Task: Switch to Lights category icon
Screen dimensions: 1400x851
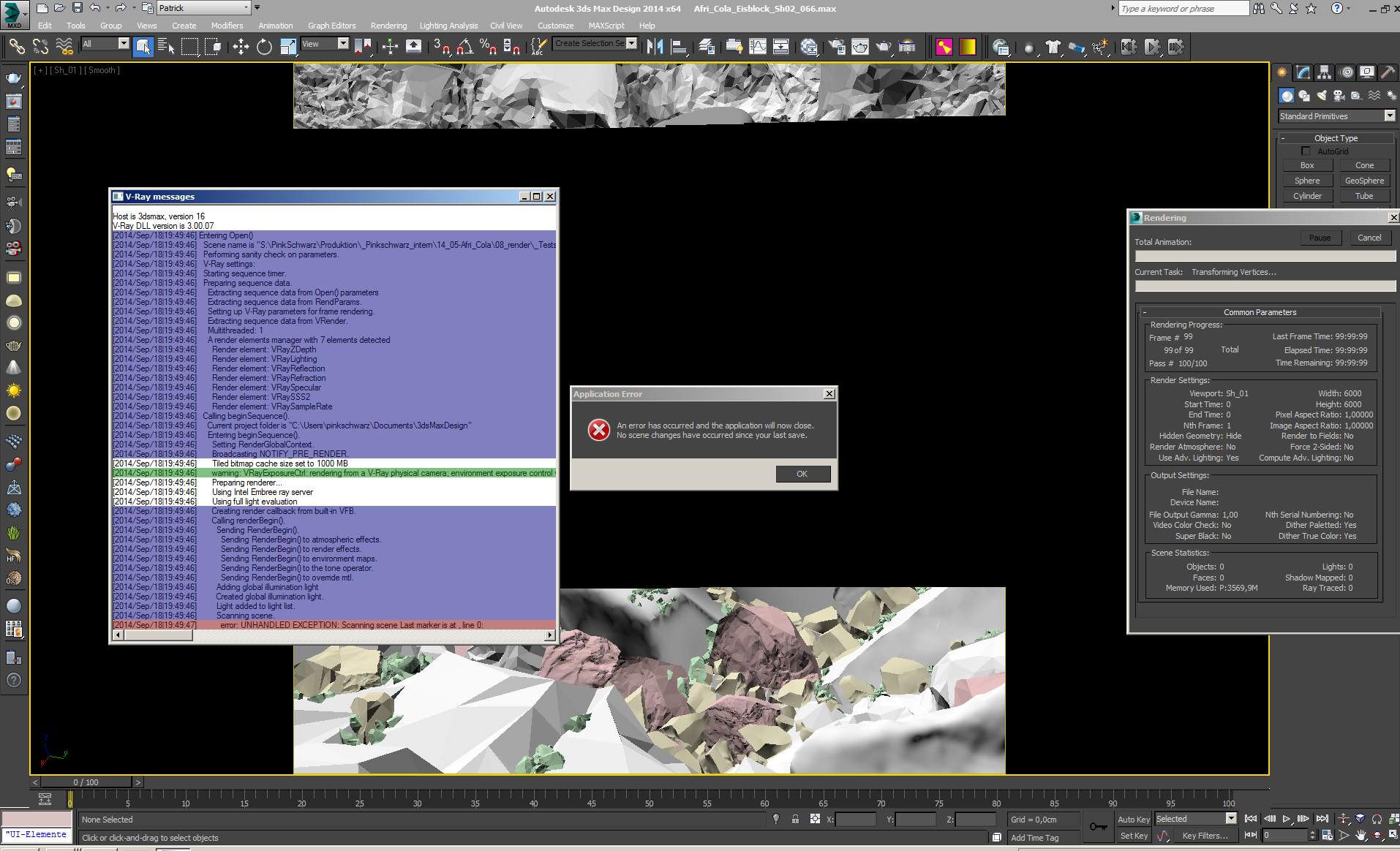Action: [x=1321, y=96]
